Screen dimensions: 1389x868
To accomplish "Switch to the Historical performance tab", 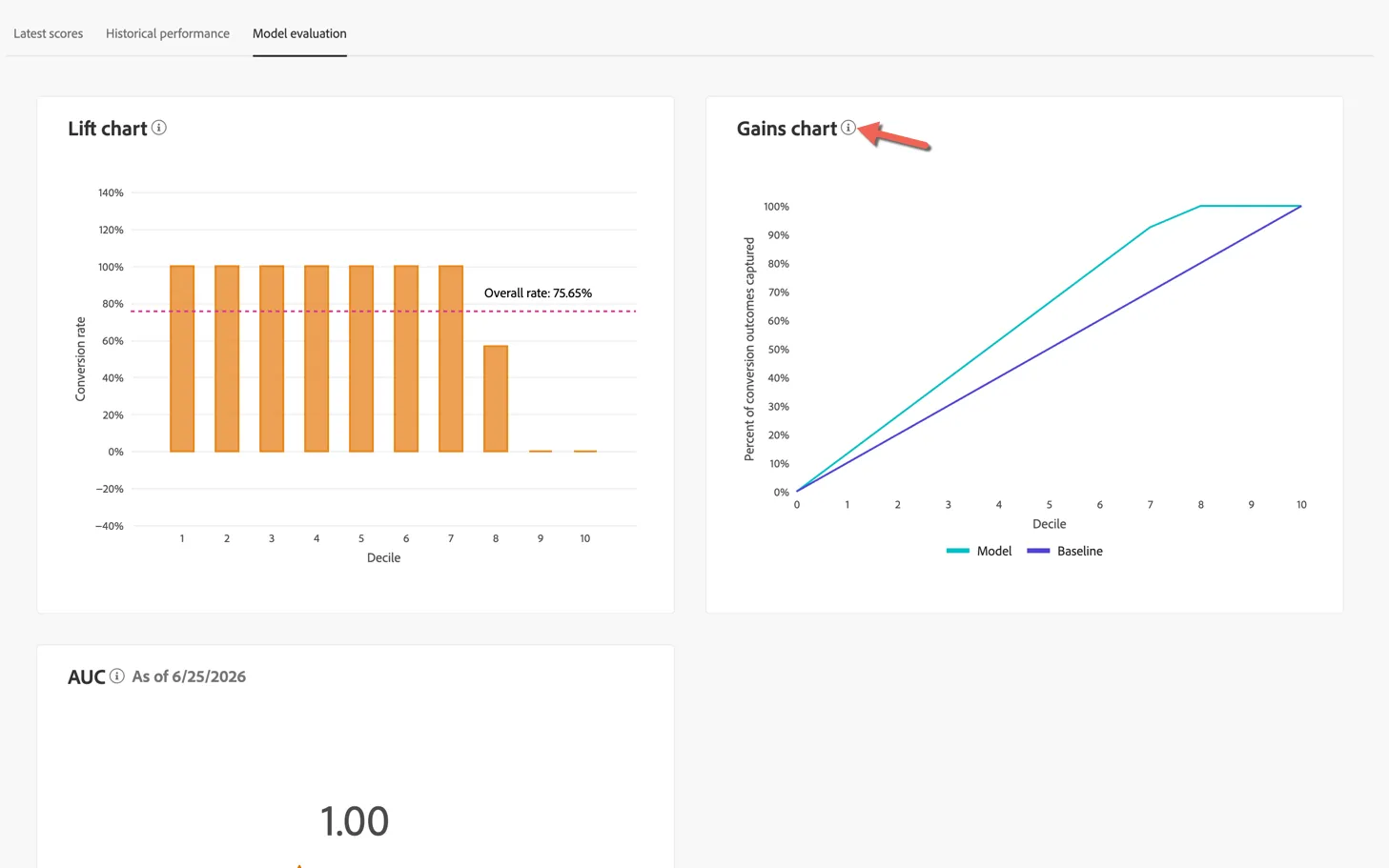I will (168, 33).
